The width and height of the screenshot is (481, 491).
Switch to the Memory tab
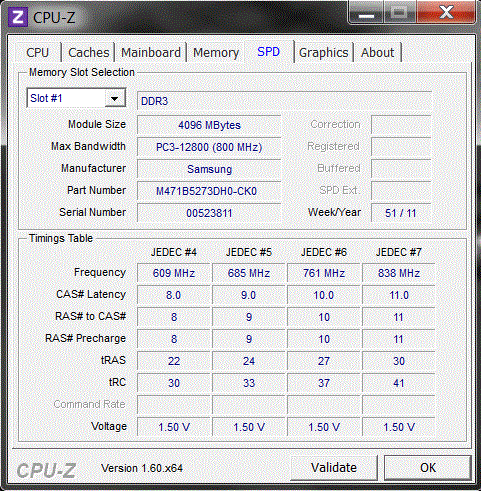tap(216, 52)
